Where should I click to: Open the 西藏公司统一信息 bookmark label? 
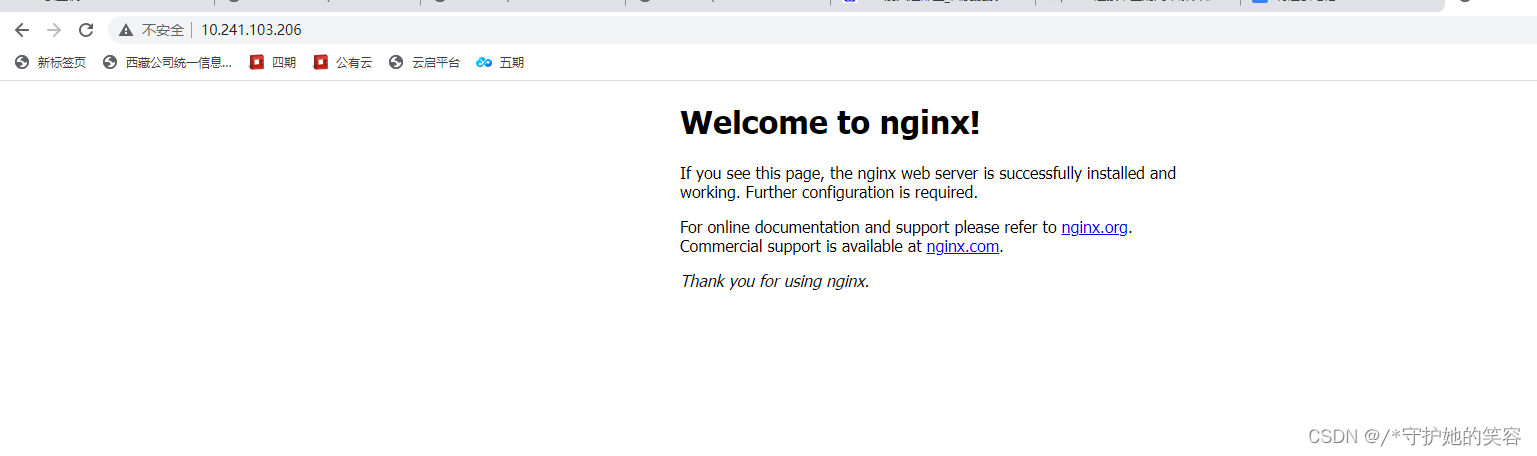pos(179,62)
